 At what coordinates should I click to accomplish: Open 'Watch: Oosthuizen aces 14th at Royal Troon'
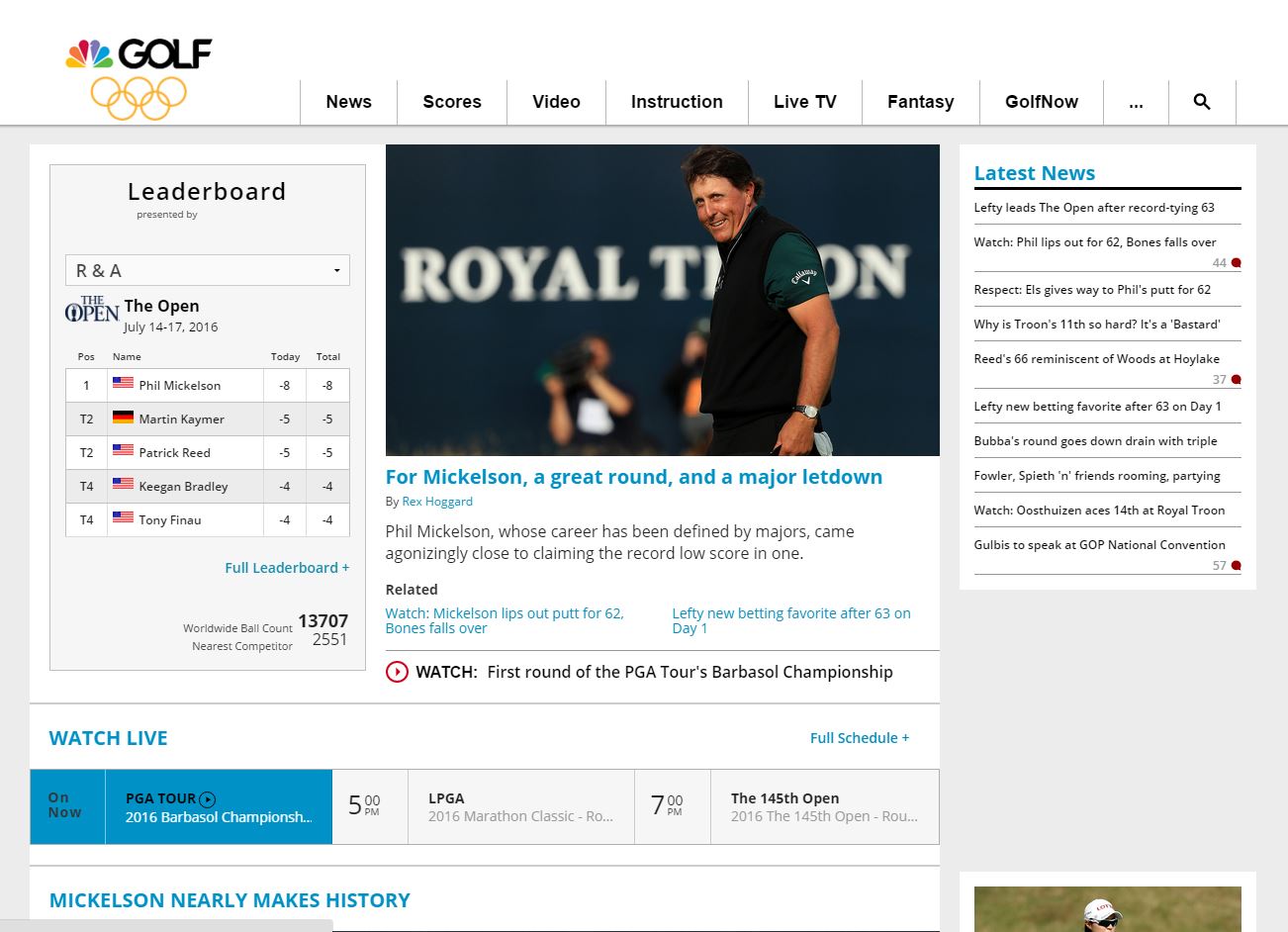1100,511
